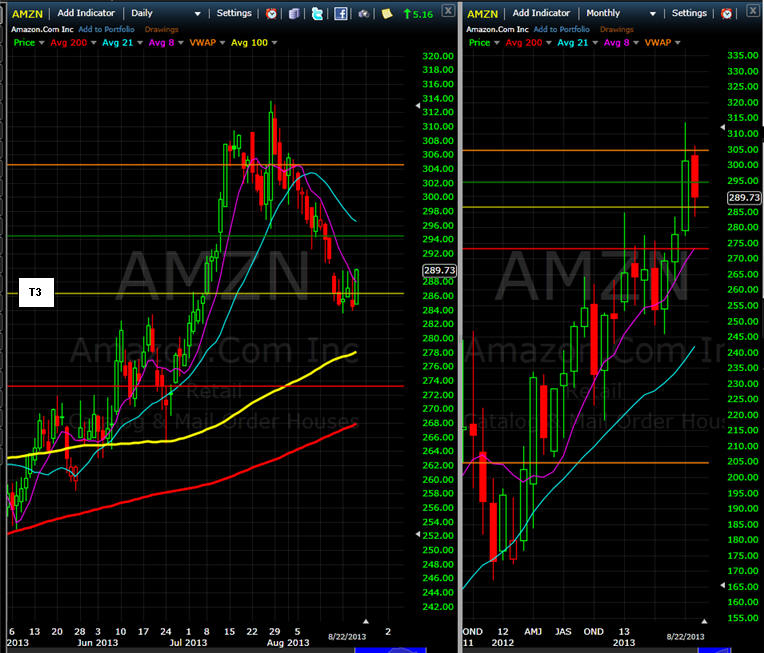Image resolution: width=764 pixels, height=653 pixels.
Task: Click the time-axis arrow marker in Monthly chart
Action: click(x=704, y=621)
